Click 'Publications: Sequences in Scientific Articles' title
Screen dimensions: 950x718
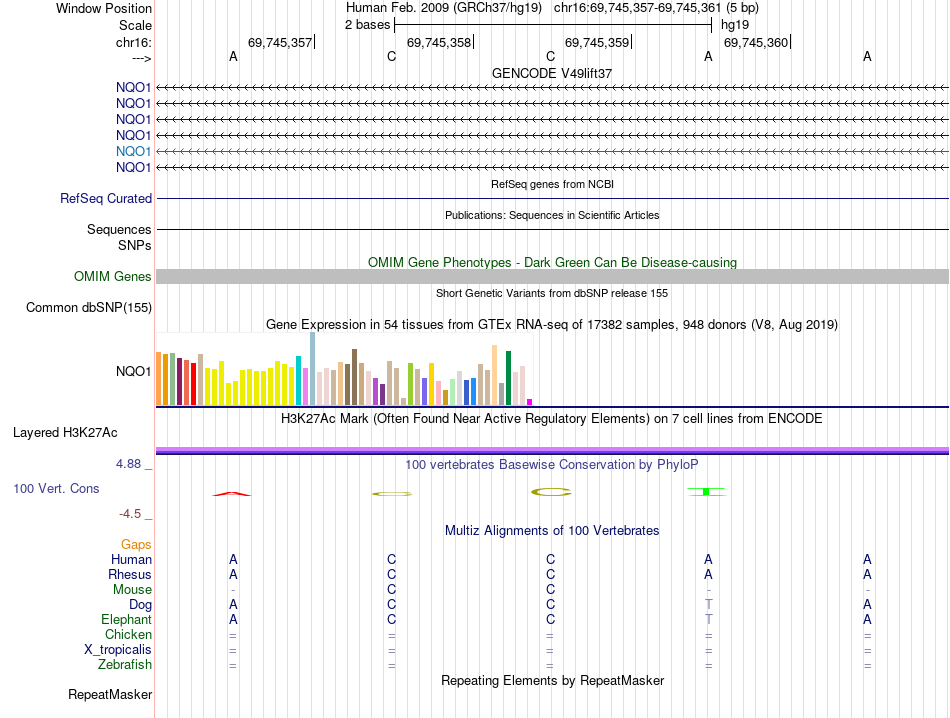(x=552, y=215)
